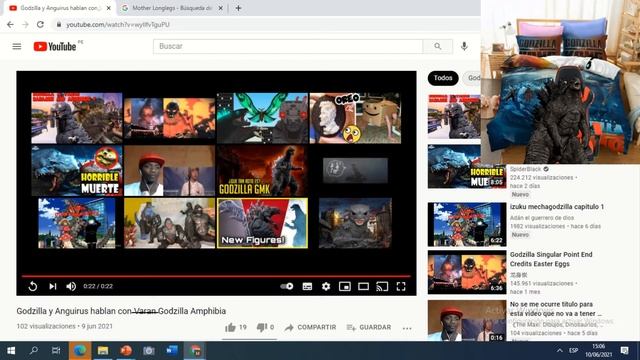Go to the YouTube home logo
Image resolution: width=640 pixels, height=360 pixels.
55,47
